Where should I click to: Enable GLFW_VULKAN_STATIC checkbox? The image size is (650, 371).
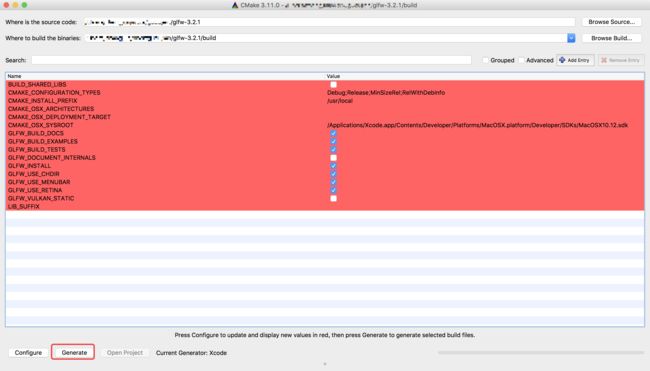333,198
